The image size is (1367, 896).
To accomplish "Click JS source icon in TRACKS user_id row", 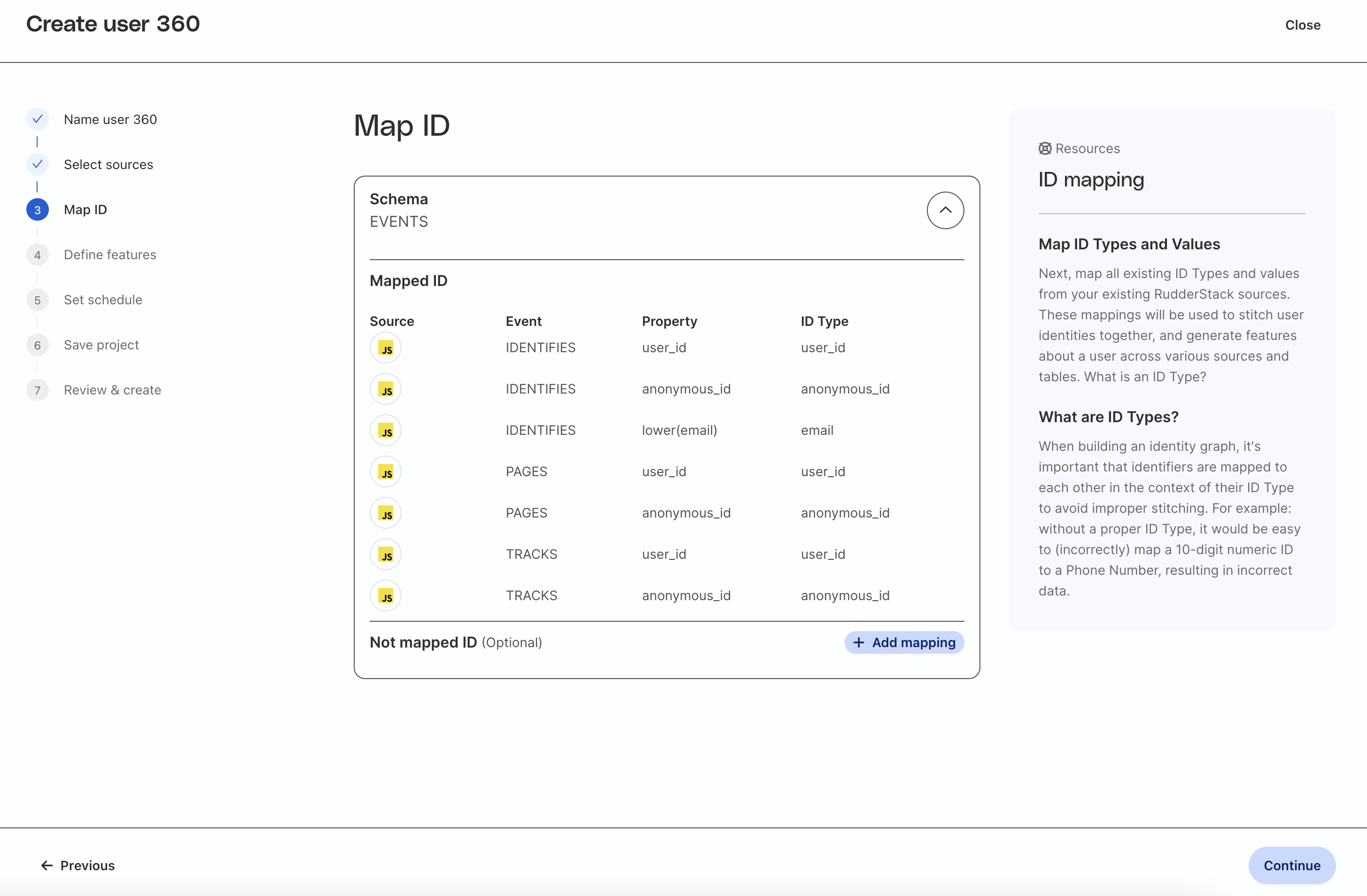I will point(385,555).
